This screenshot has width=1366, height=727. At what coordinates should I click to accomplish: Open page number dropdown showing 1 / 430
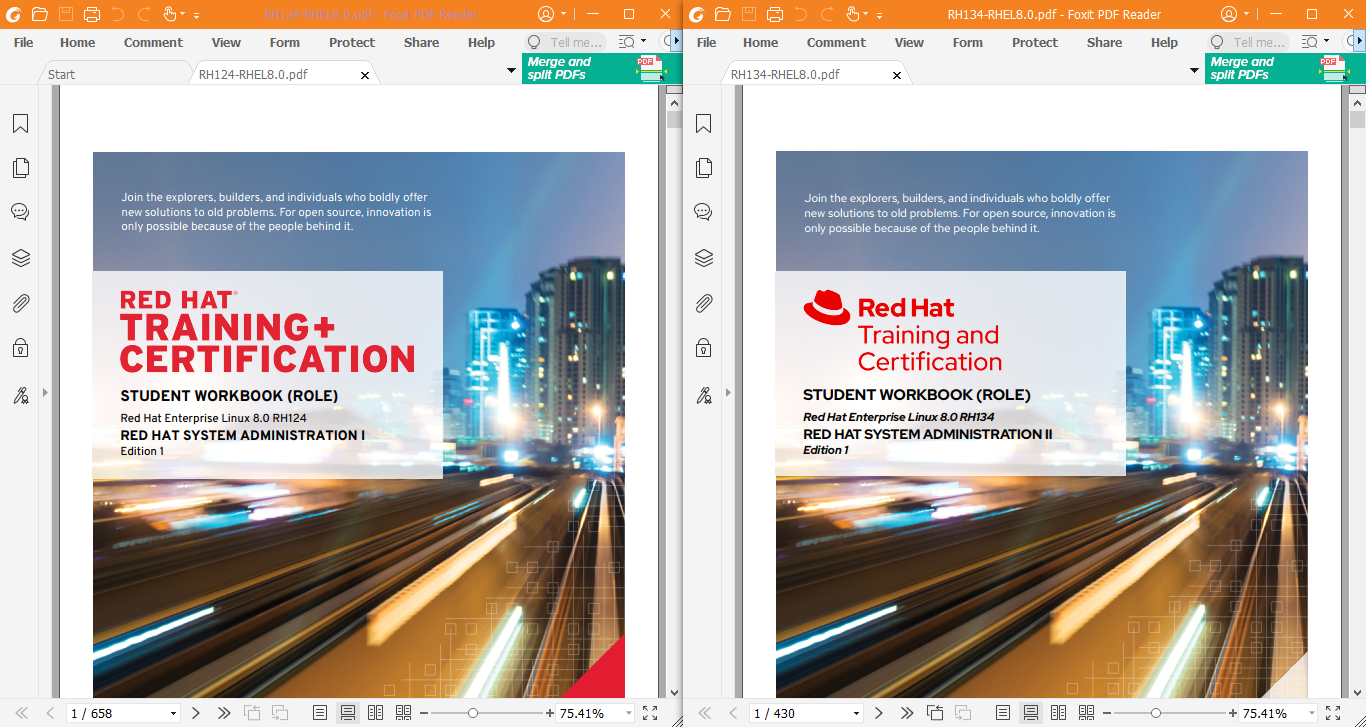tap(856, 714)
